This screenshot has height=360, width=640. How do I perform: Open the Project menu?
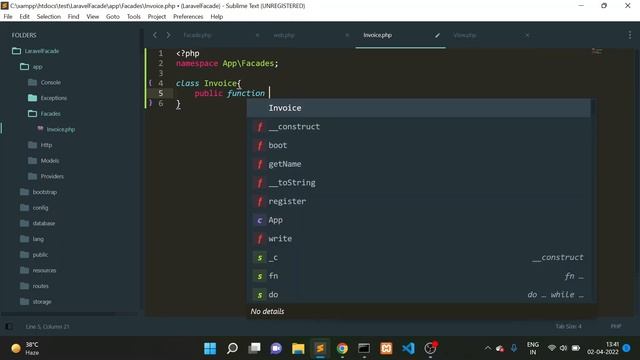point(157,17)
